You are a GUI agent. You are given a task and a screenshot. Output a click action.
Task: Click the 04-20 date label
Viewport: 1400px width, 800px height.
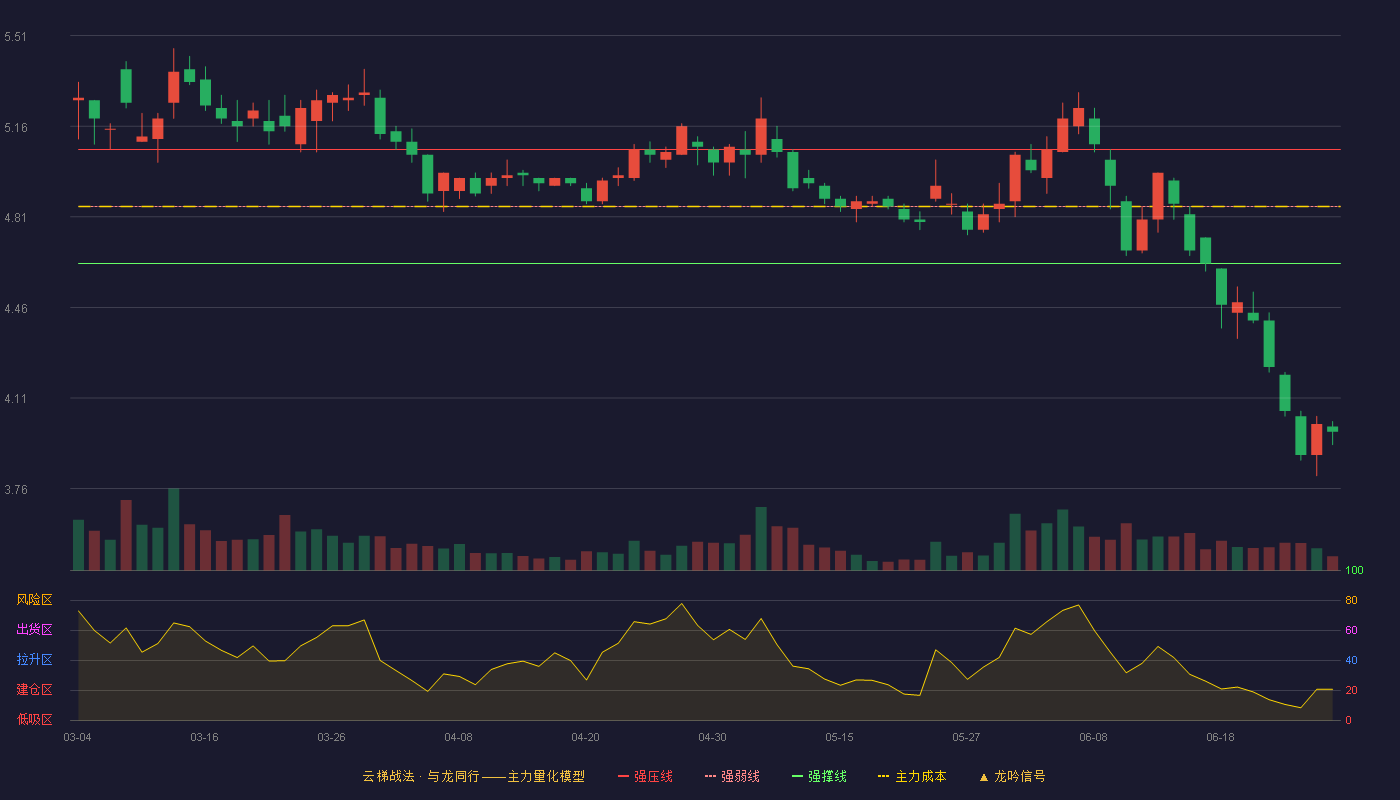click(x=585, y=737)
